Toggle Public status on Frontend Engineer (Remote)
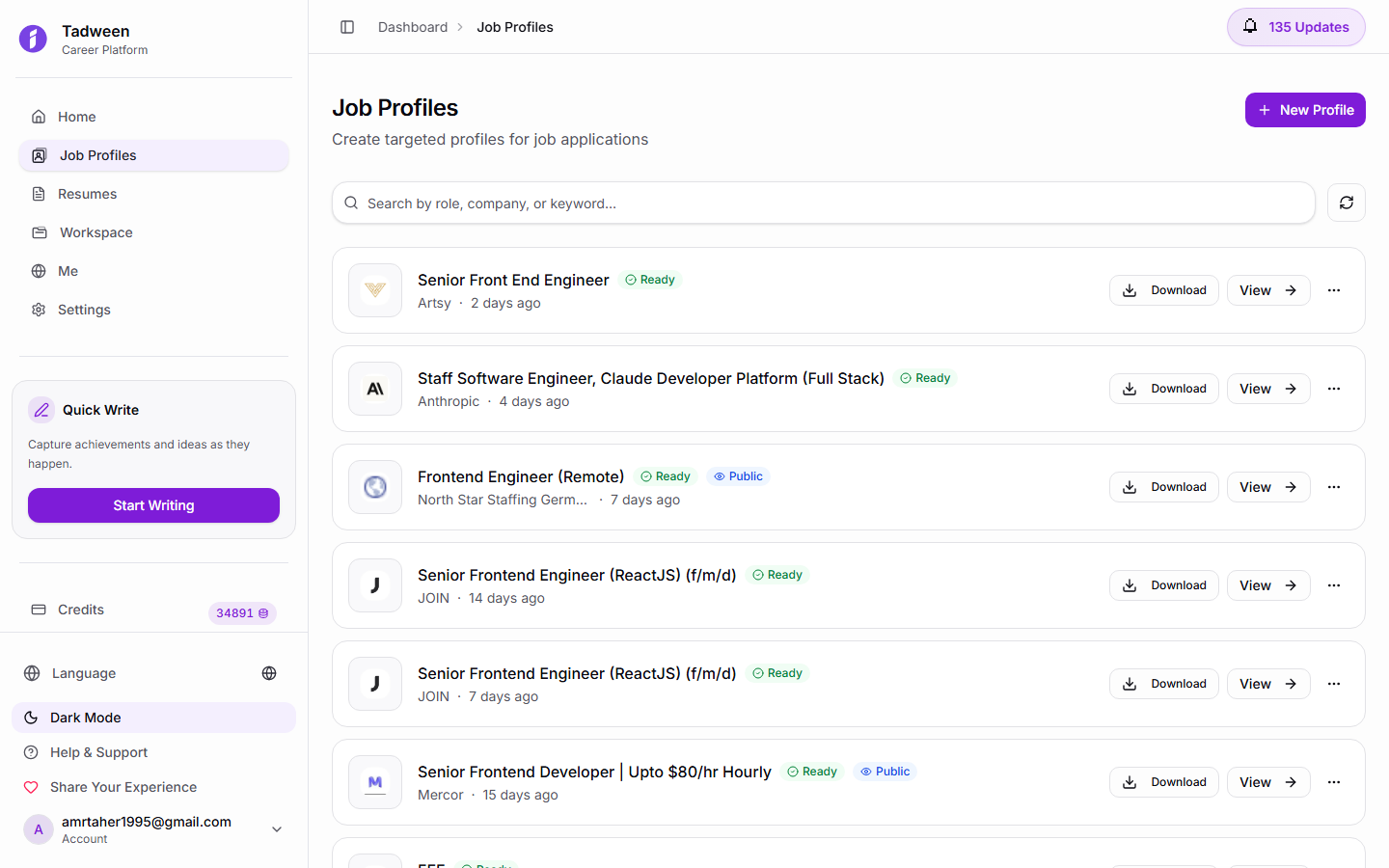 point(738,475)
